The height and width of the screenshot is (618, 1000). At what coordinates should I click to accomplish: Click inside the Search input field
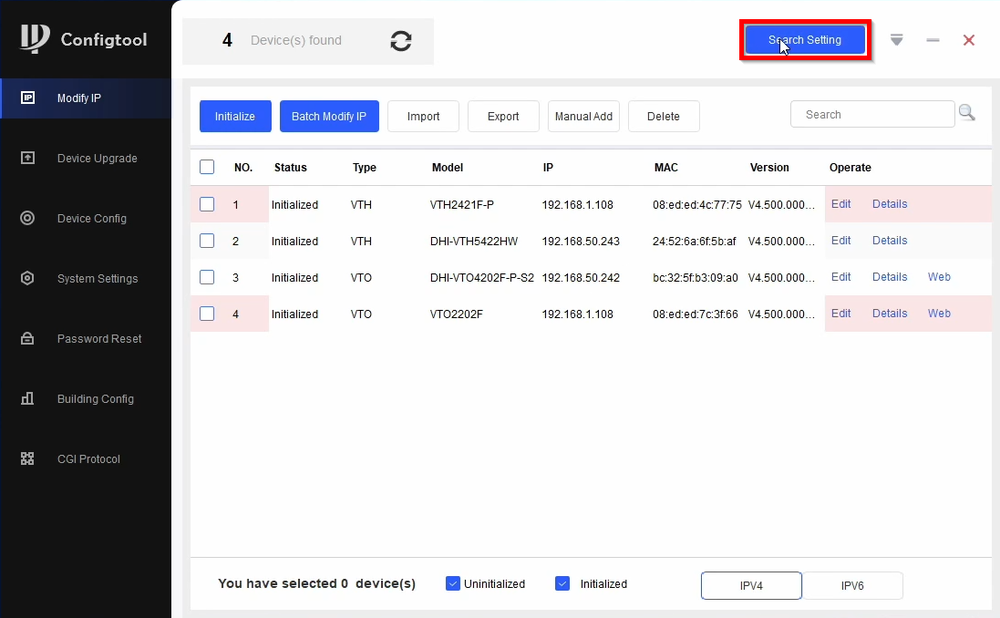870,113
